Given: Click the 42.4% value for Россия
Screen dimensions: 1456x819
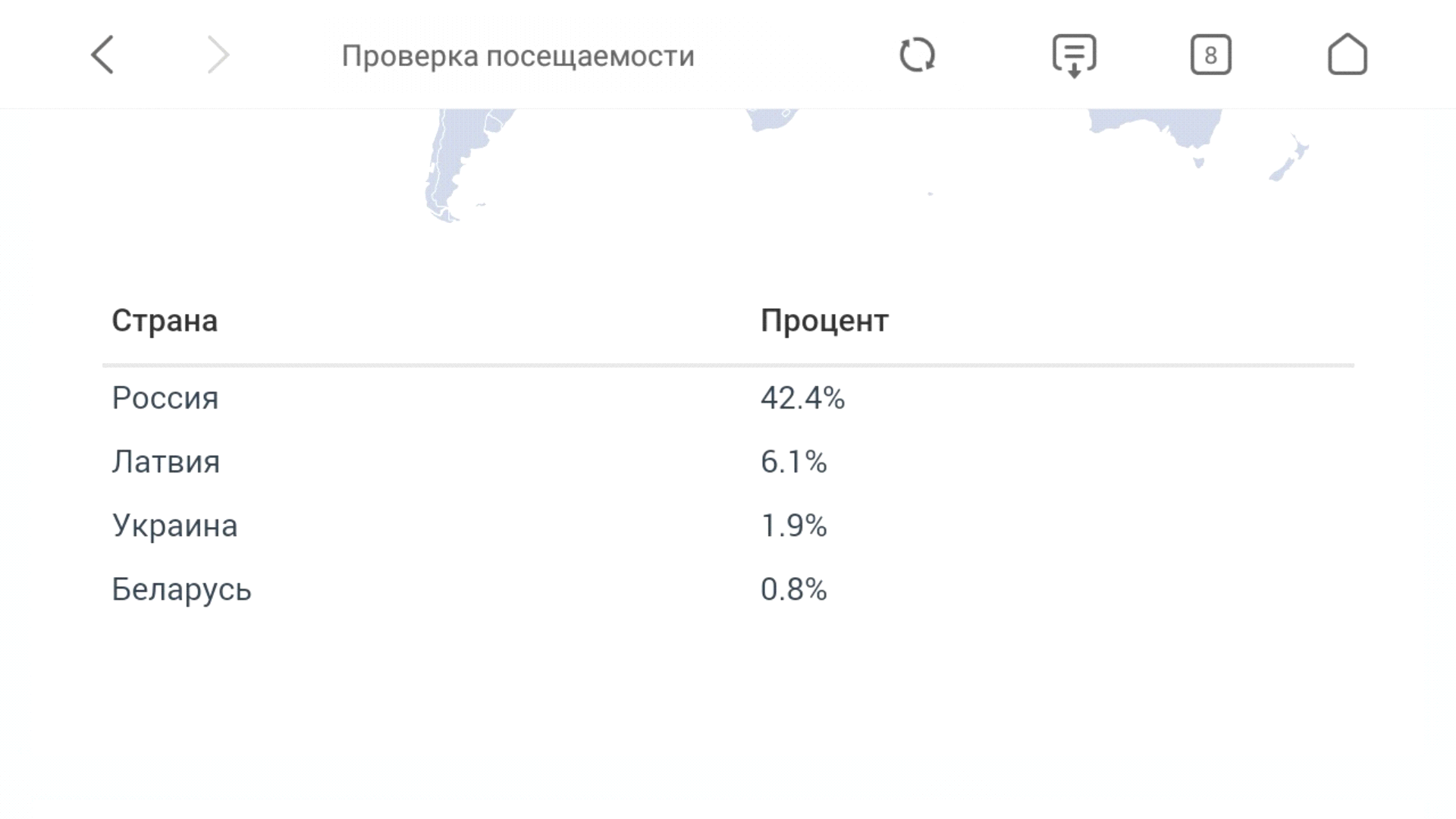Looking at the screenshot, I should (802, 398).
